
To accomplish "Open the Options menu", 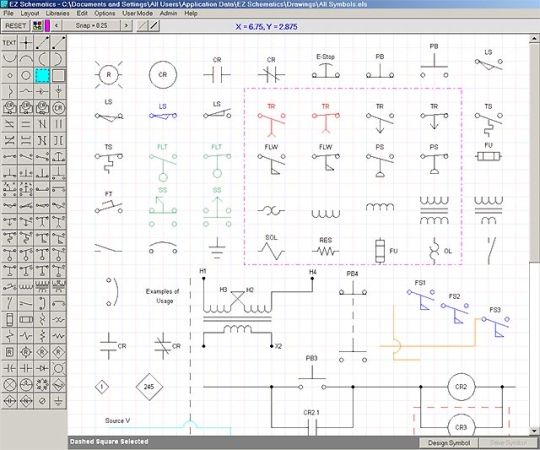I will pos(105,13).
